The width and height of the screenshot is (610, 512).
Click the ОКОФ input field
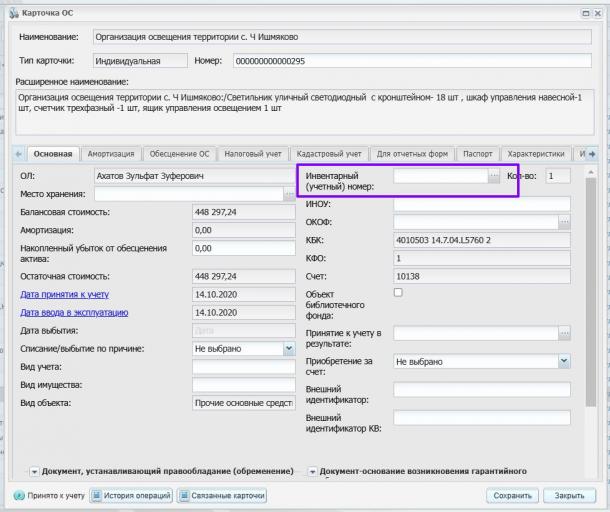click(476, 222)
